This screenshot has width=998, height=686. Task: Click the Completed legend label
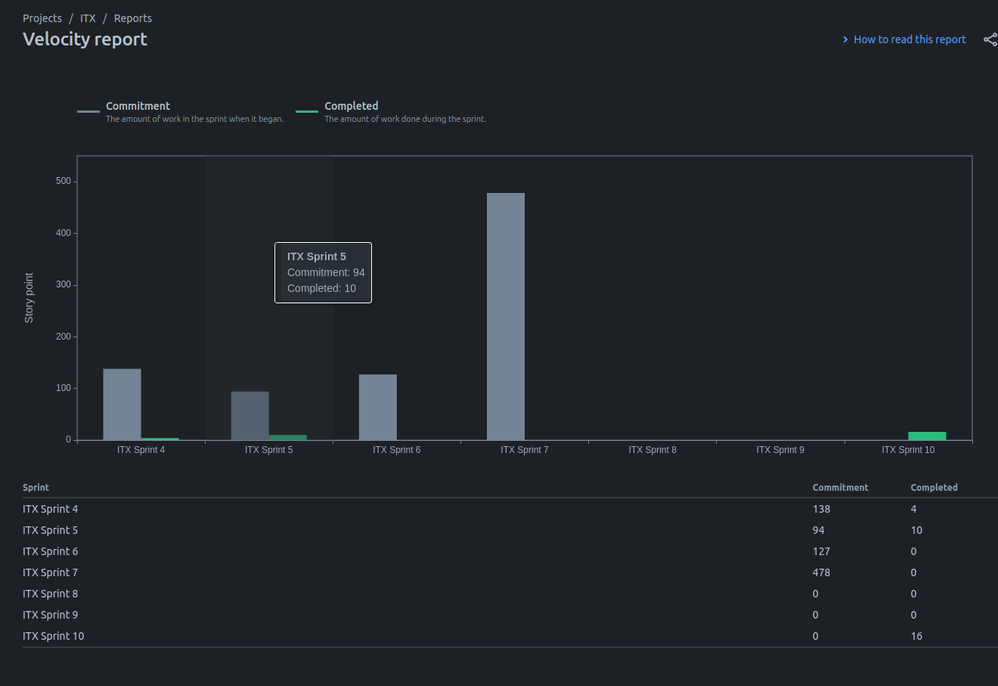pyautogui.click(x=351, y=106)
